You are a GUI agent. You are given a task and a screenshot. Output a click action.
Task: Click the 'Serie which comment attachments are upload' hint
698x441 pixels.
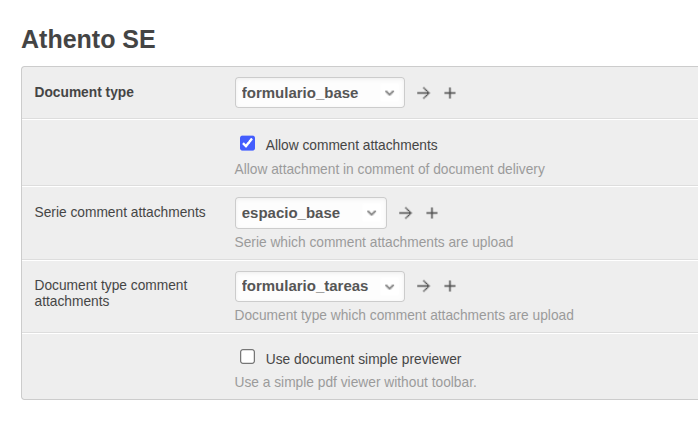(373, 242)
